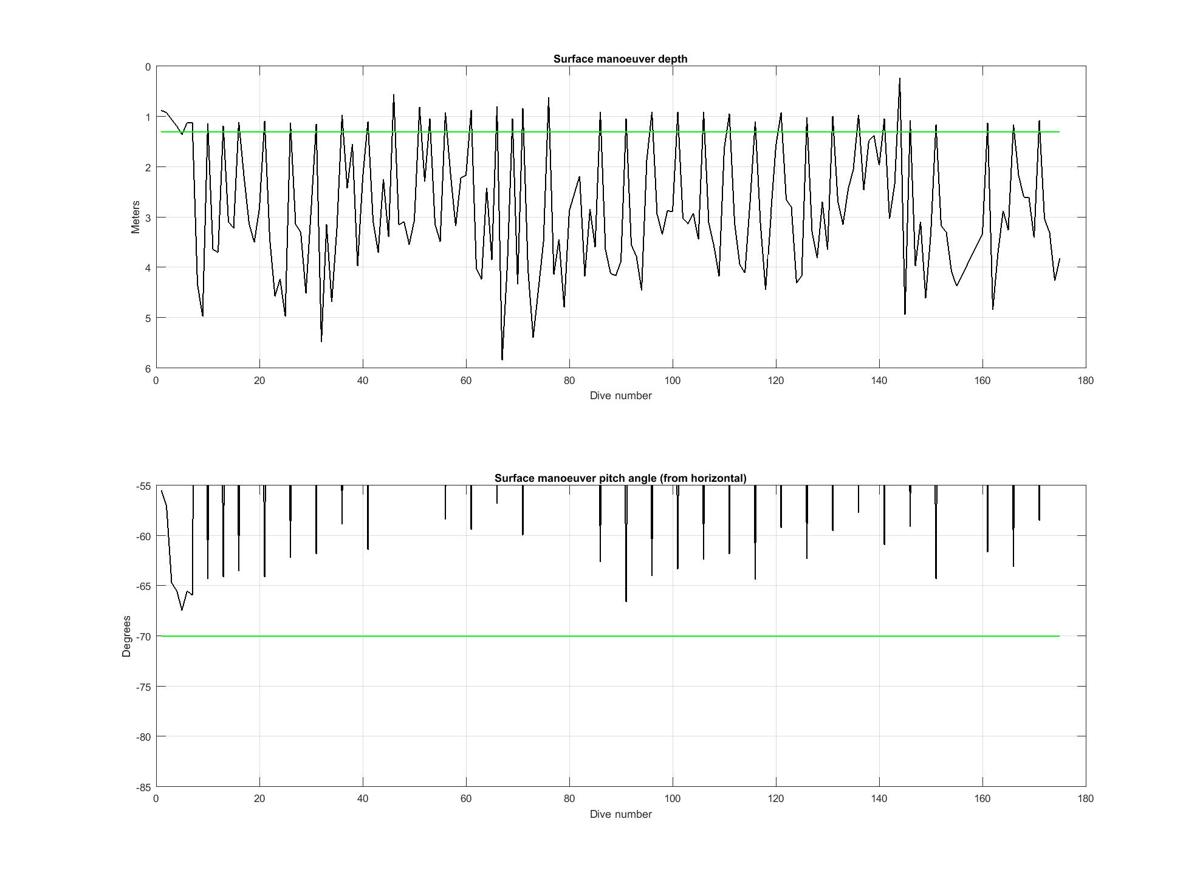Click 'Dive number' label under the pitch chart
The width and height of the screenshot is (1200, 885).
coord(620,814)
